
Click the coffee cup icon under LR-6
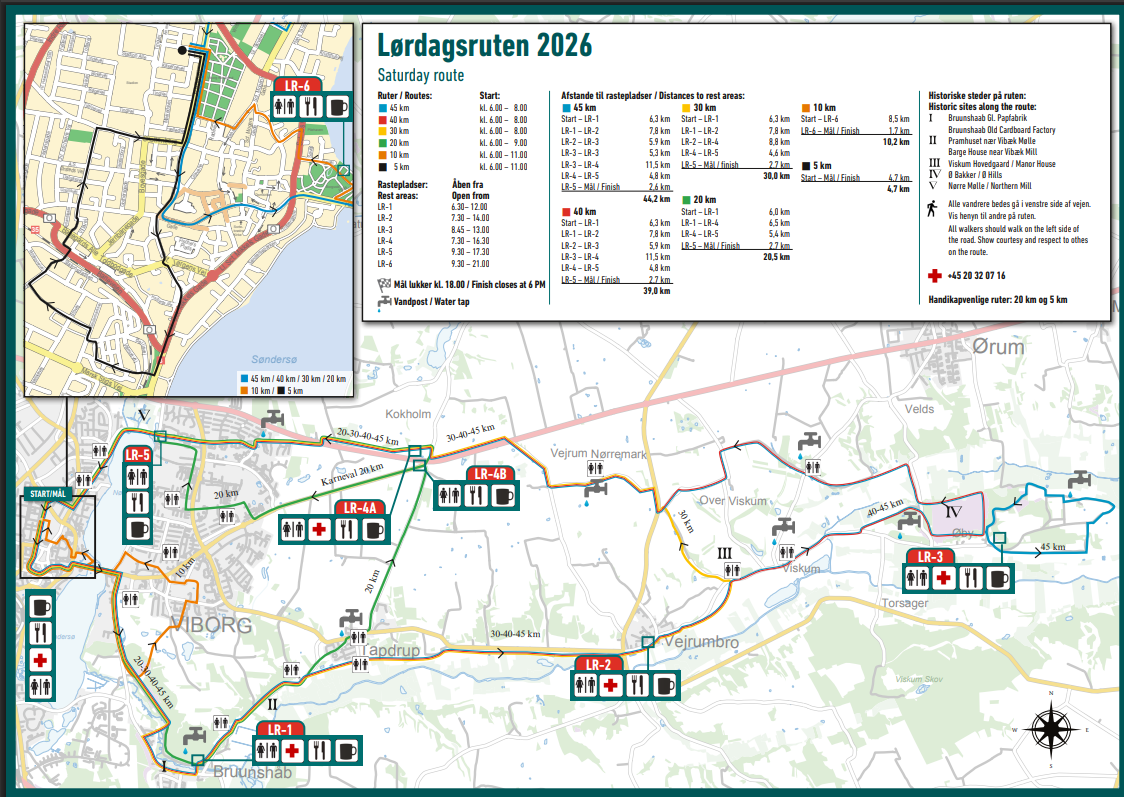[337, 106]
